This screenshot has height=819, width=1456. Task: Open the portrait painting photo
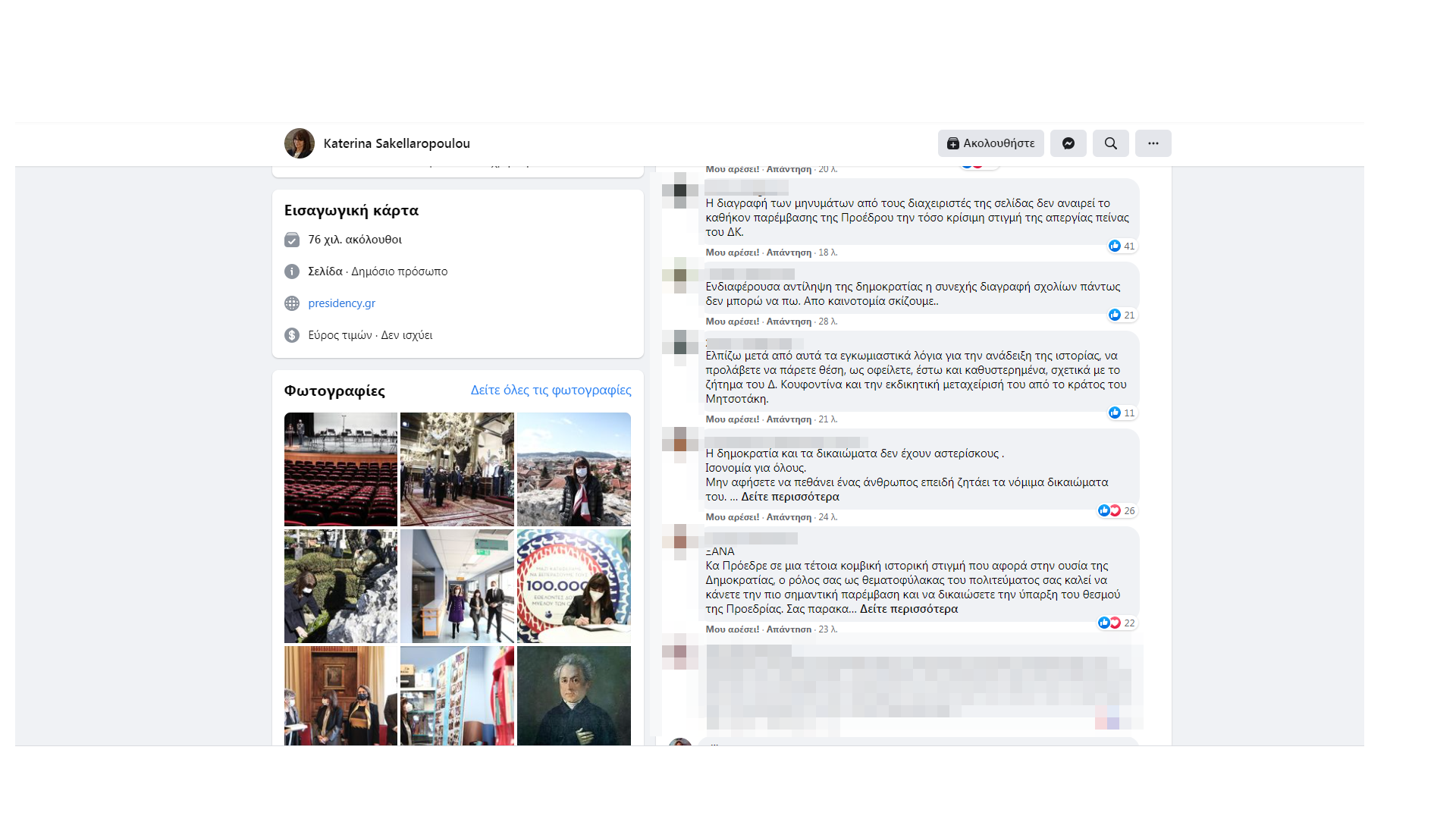(x=574, y=695)
